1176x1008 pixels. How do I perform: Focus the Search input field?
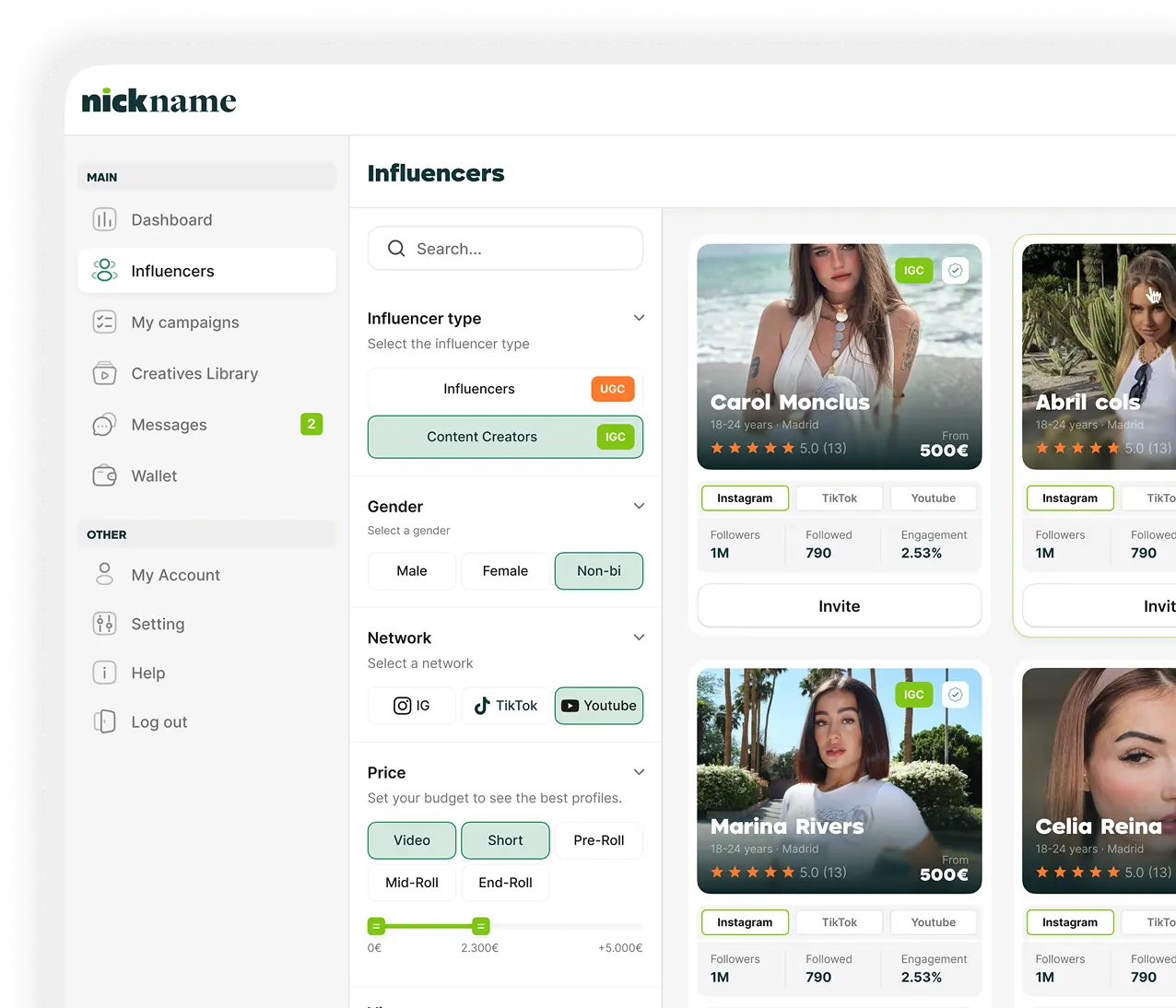505,249
